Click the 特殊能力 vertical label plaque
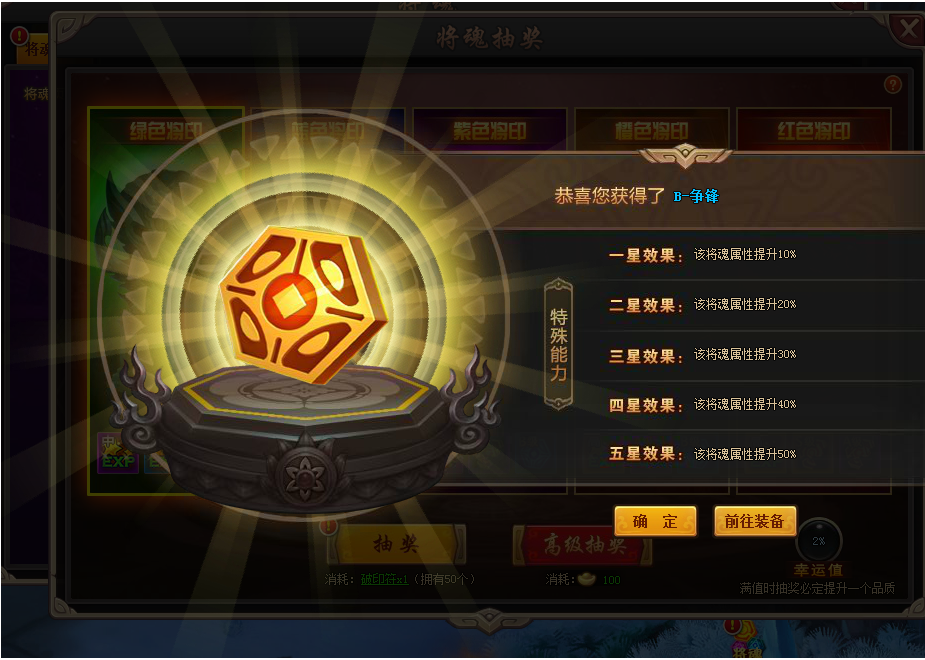This screenshot has width=925, height=660. click(x=558, y=344)
